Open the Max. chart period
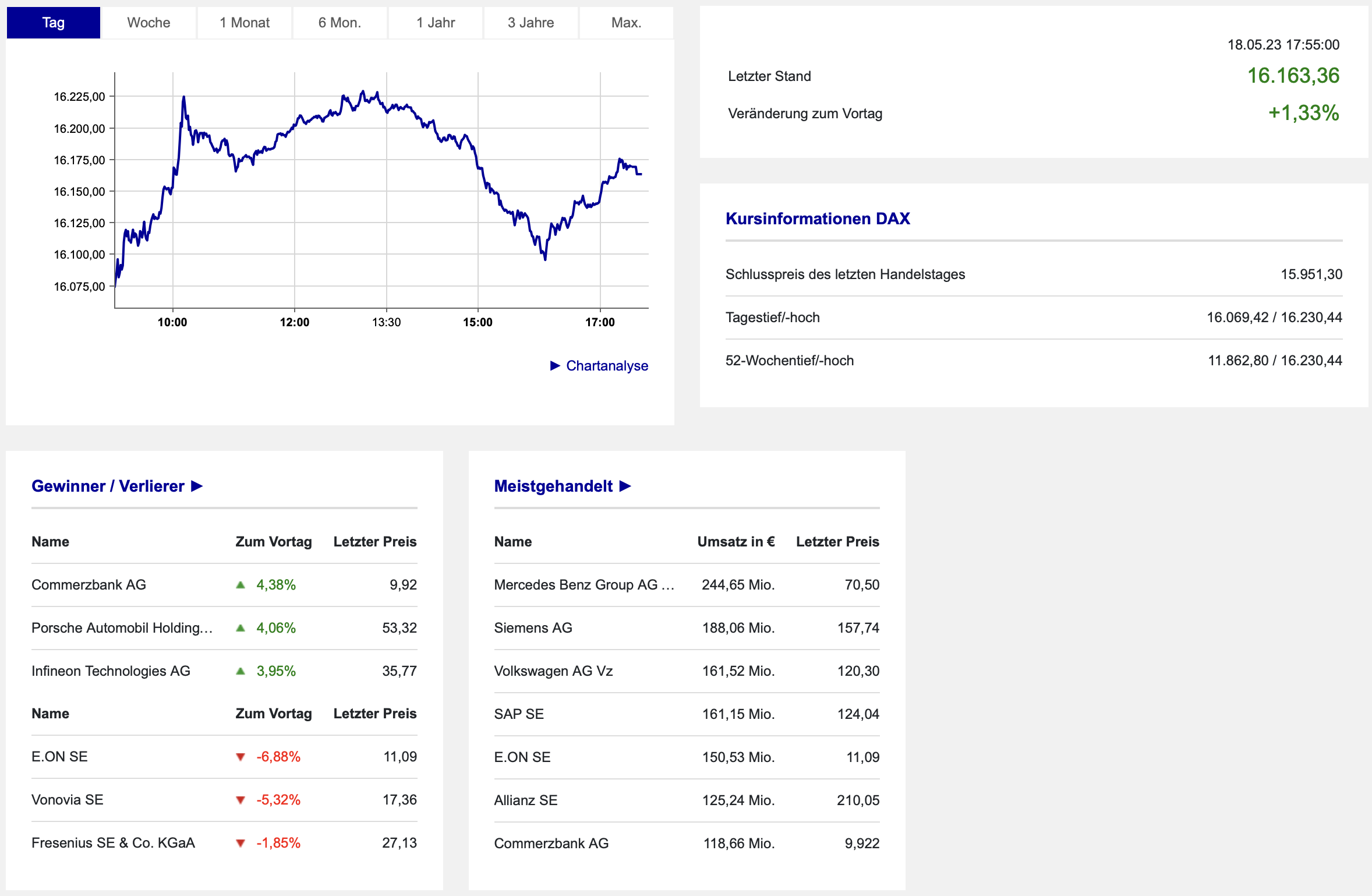This screenshot has height=896, width=1372. coord(627,23)
